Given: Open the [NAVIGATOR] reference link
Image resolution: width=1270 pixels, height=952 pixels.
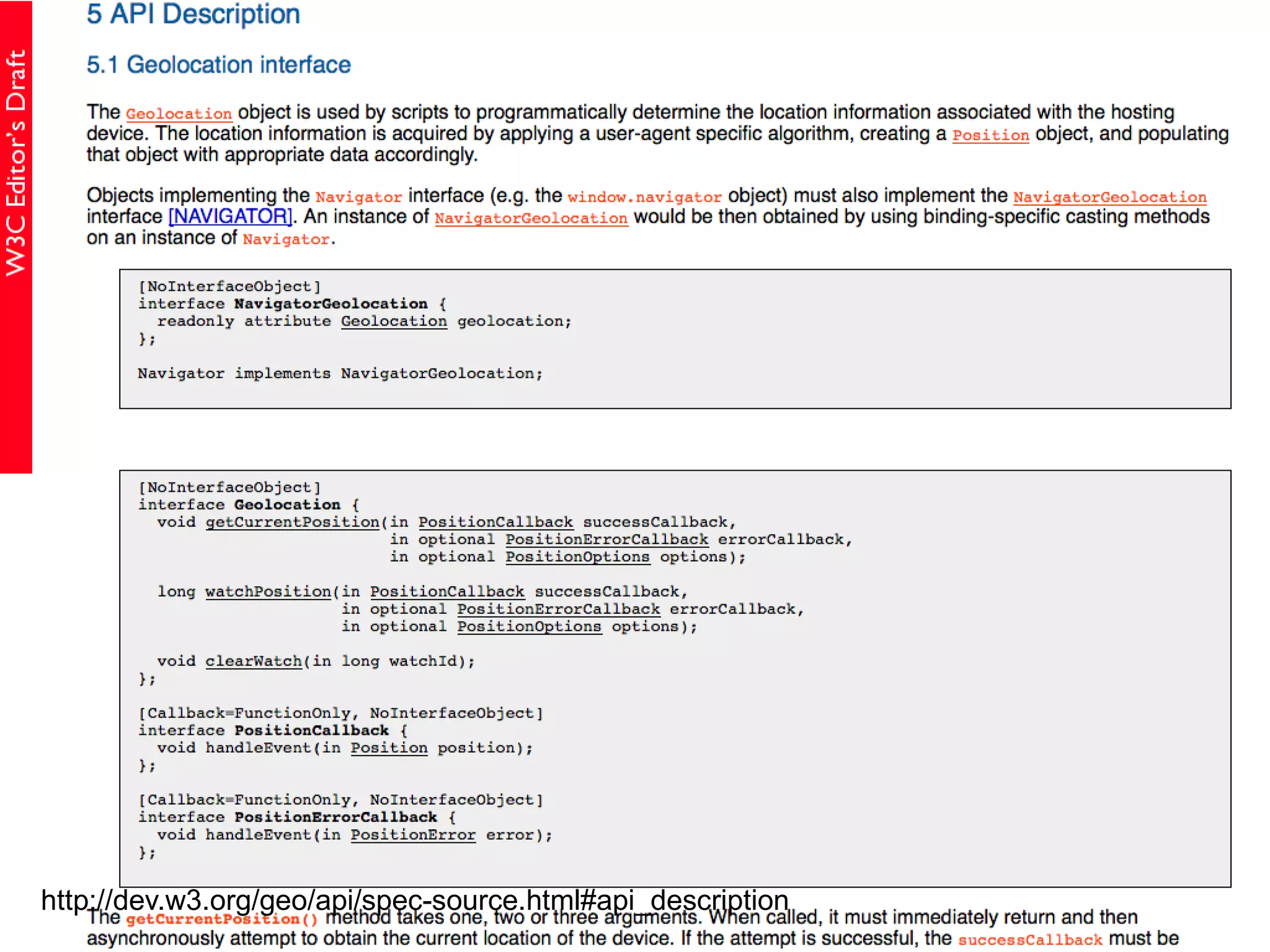Looking at the screenshot, I should [x=230, y=216].
